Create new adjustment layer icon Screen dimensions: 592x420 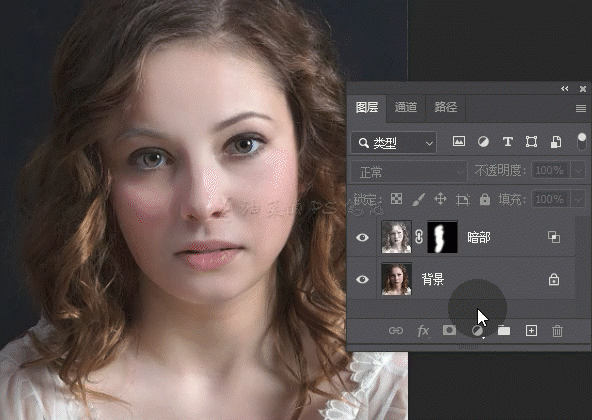click(478, 331)
